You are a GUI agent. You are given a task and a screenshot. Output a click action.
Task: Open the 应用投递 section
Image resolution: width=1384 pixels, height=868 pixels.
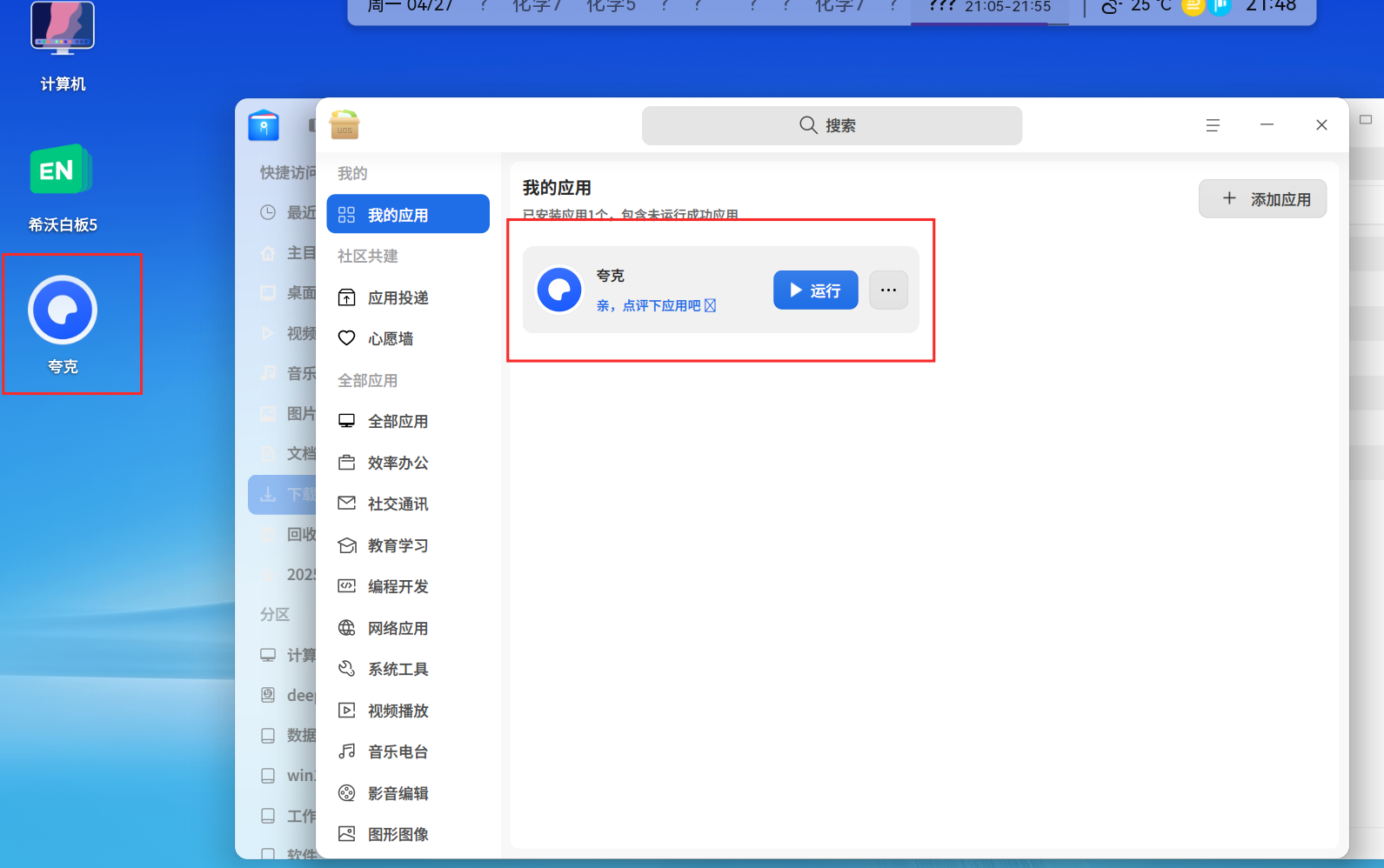408,297
